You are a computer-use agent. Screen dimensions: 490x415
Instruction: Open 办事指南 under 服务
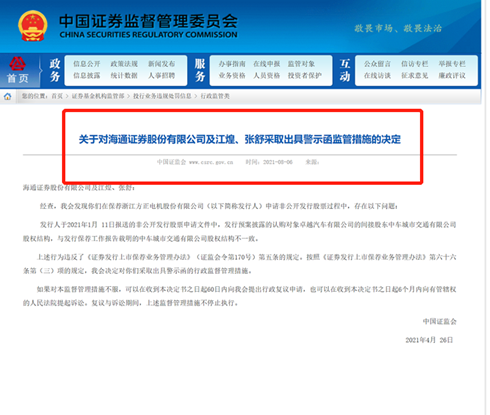pos(232,64)
